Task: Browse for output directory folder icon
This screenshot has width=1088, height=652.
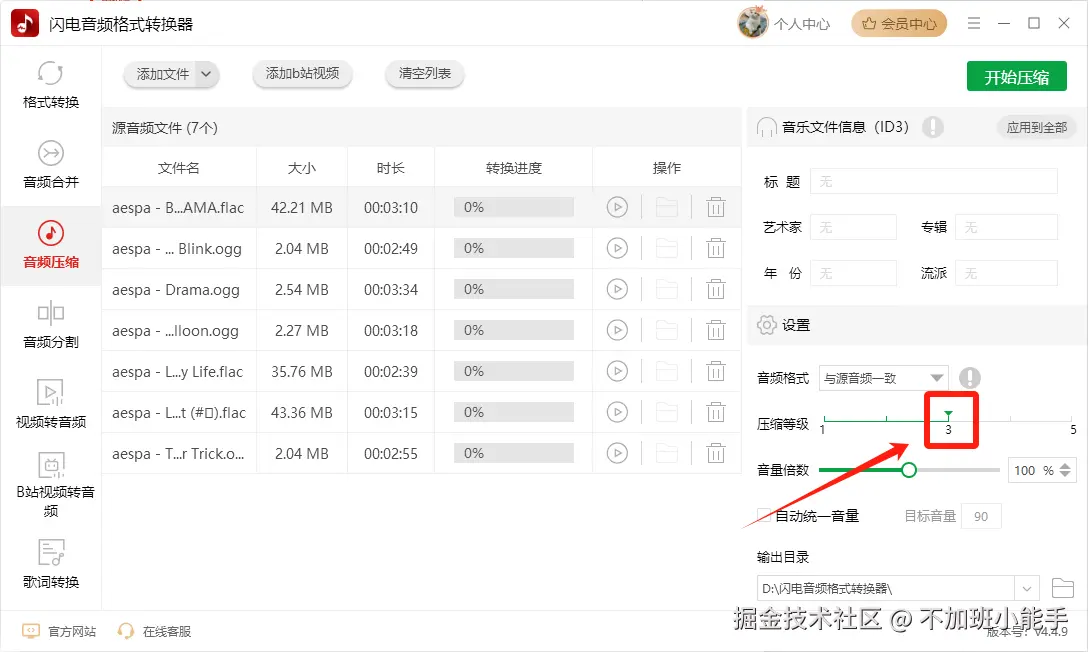Action: click(x=1062, y=588)
